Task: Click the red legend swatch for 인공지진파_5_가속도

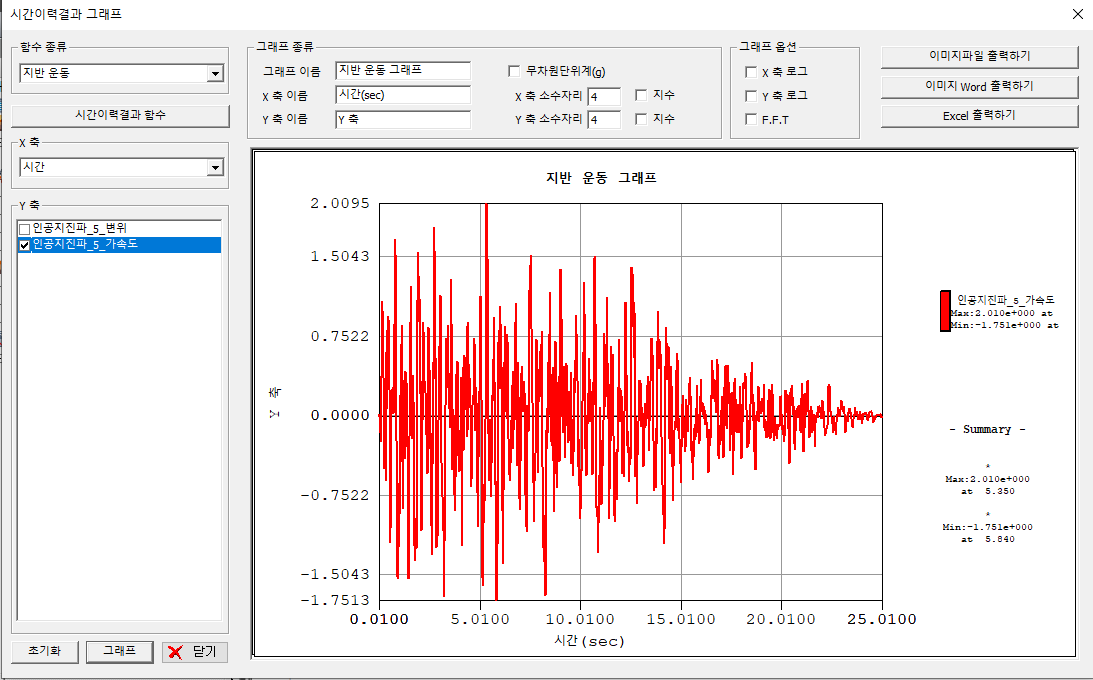Action: (x=945, y=311)
